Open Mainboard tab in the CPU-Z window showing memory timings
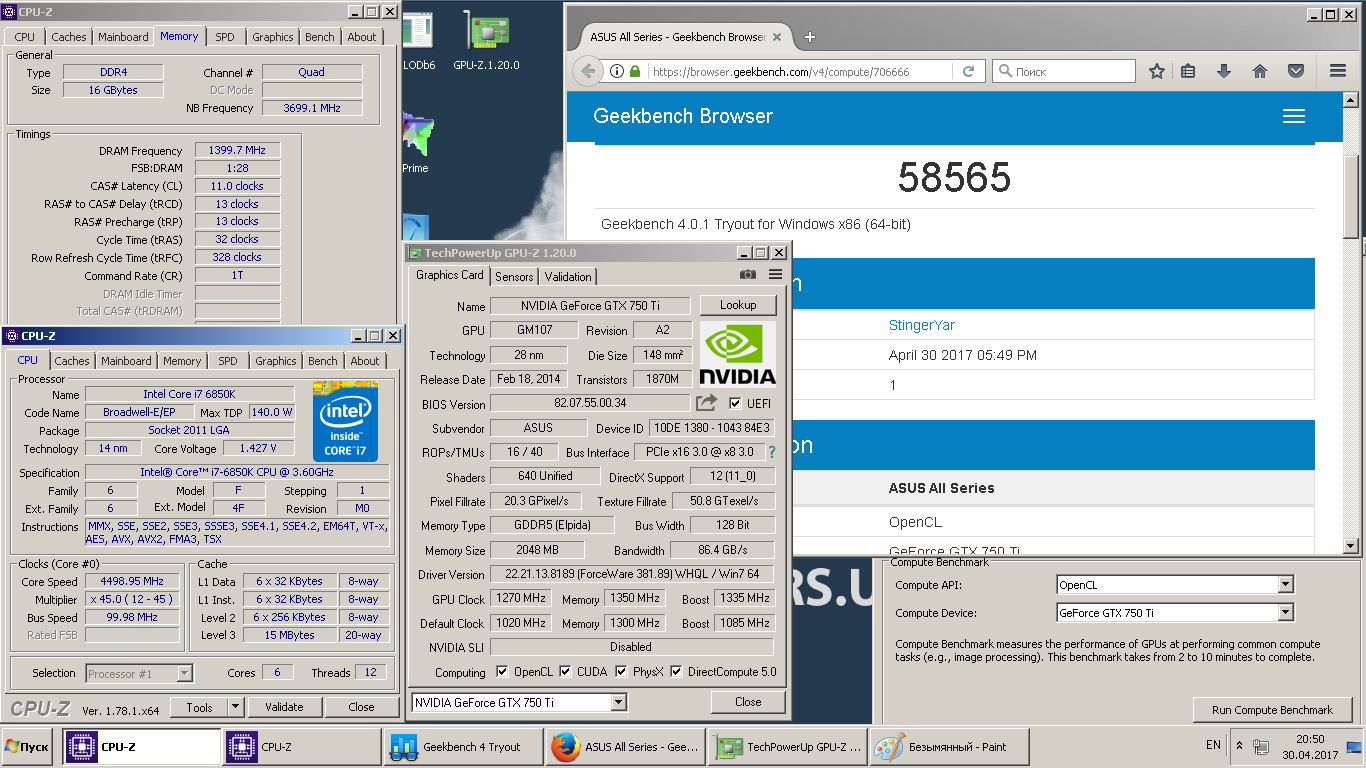 pos(123,37)
